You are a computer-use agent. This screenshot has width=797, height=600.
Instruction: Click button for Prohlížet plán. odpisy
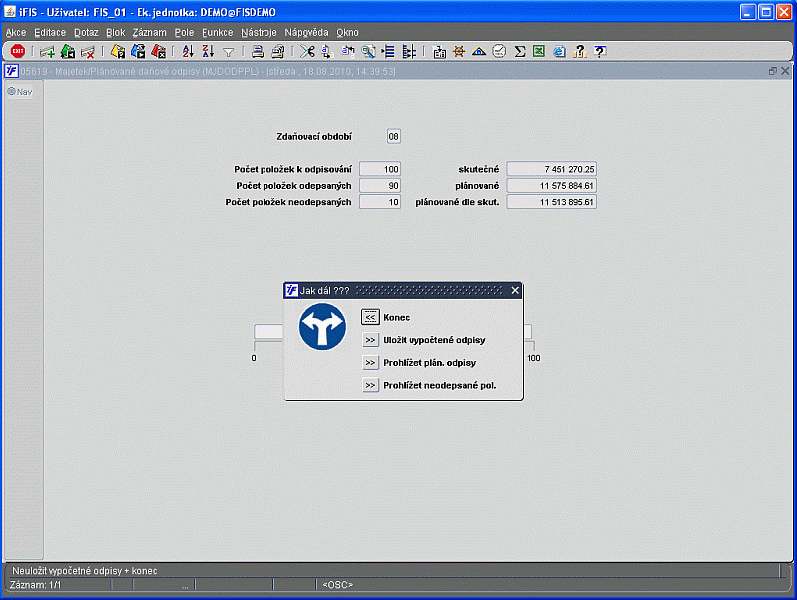click(370, 363)
